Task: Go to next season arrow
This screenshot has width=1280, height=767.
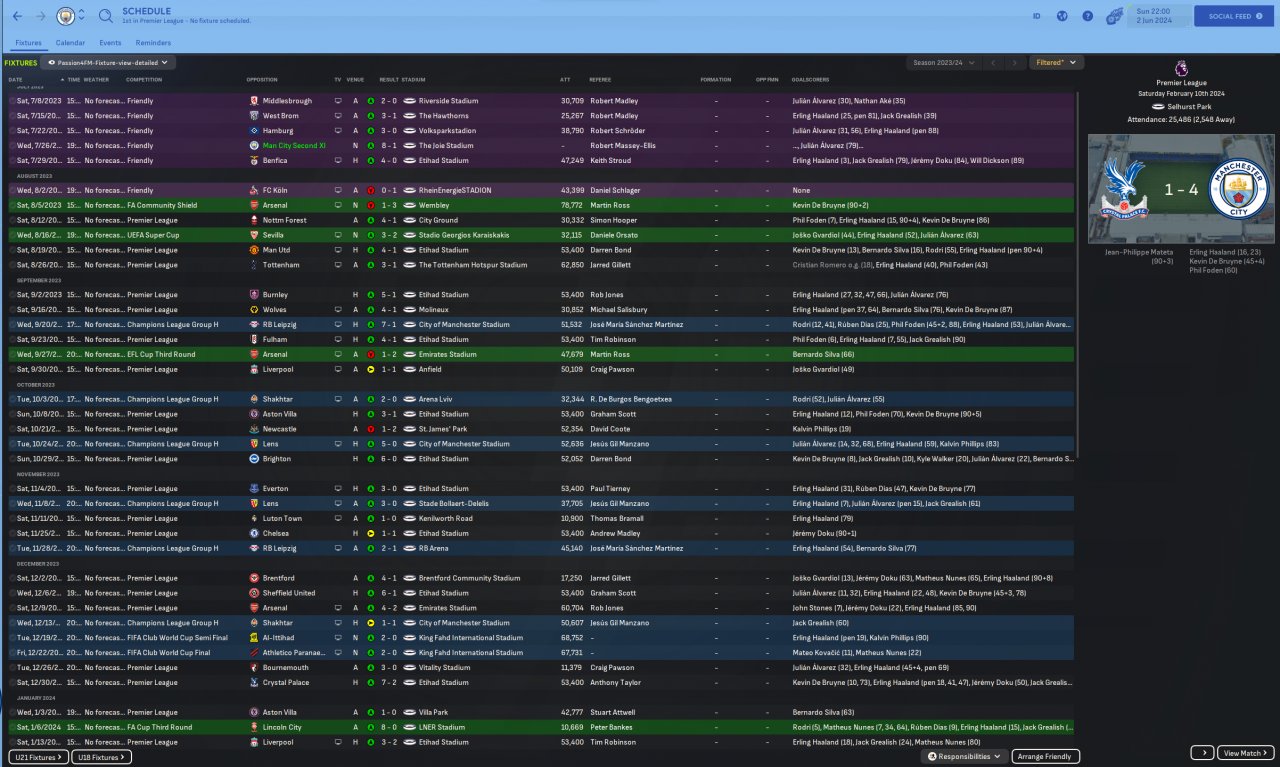Action: tap(1017, 62)
